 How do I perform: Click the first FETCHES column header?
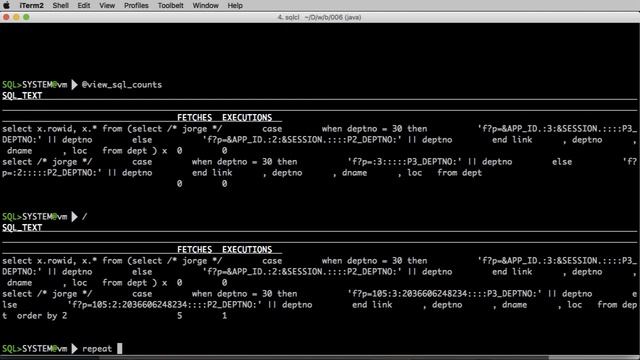195,118
